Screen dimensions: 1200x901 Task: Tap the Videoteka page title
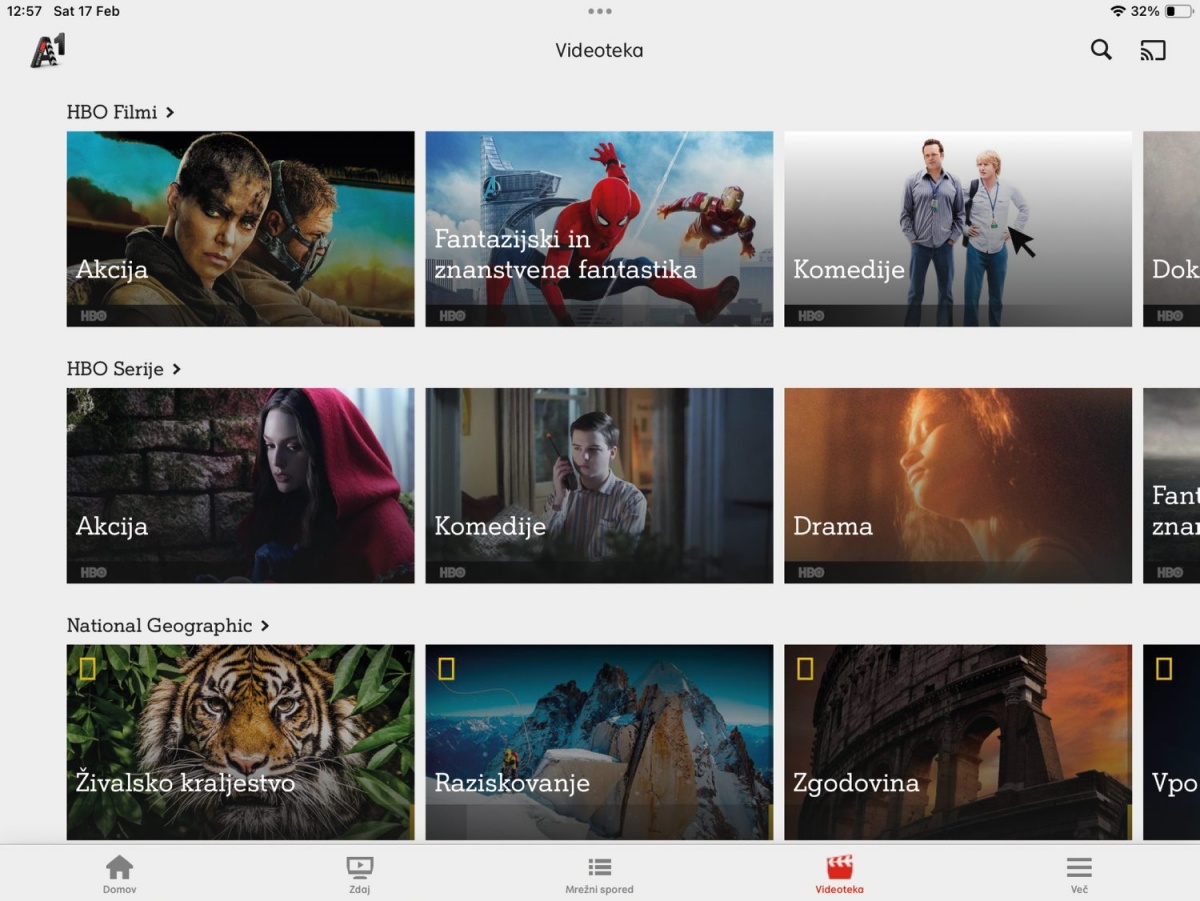[599, 50]
